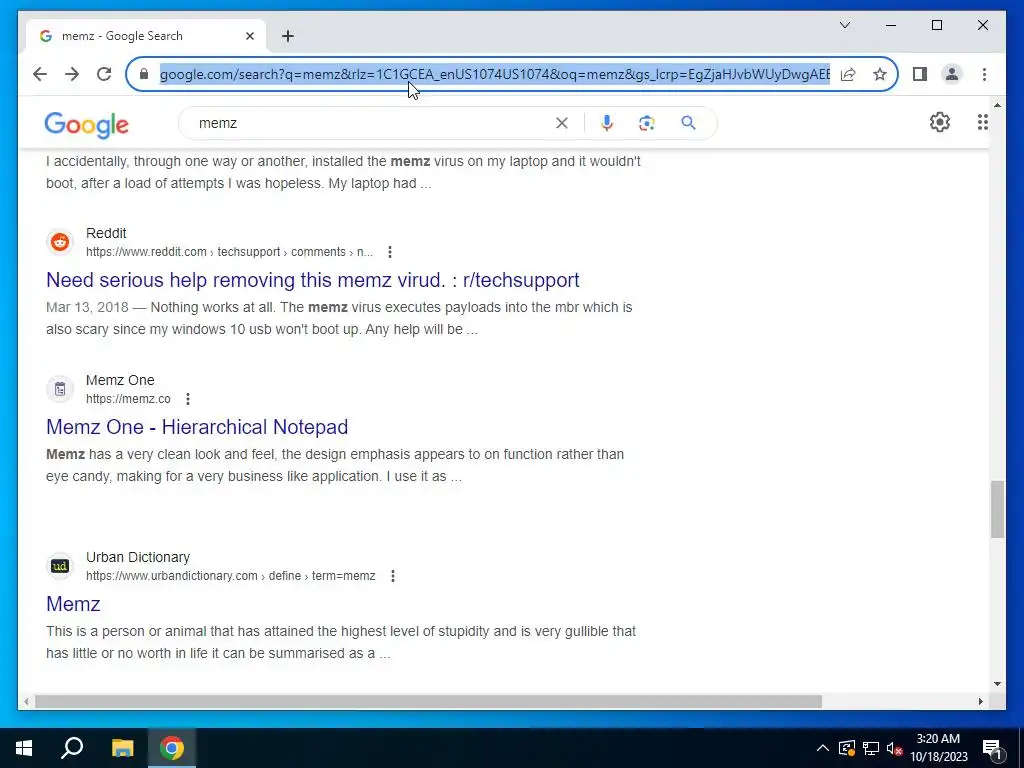Open more options for the Reddit result
Viewport: 1024px width, 768px height.
click(x=390, y=252)
